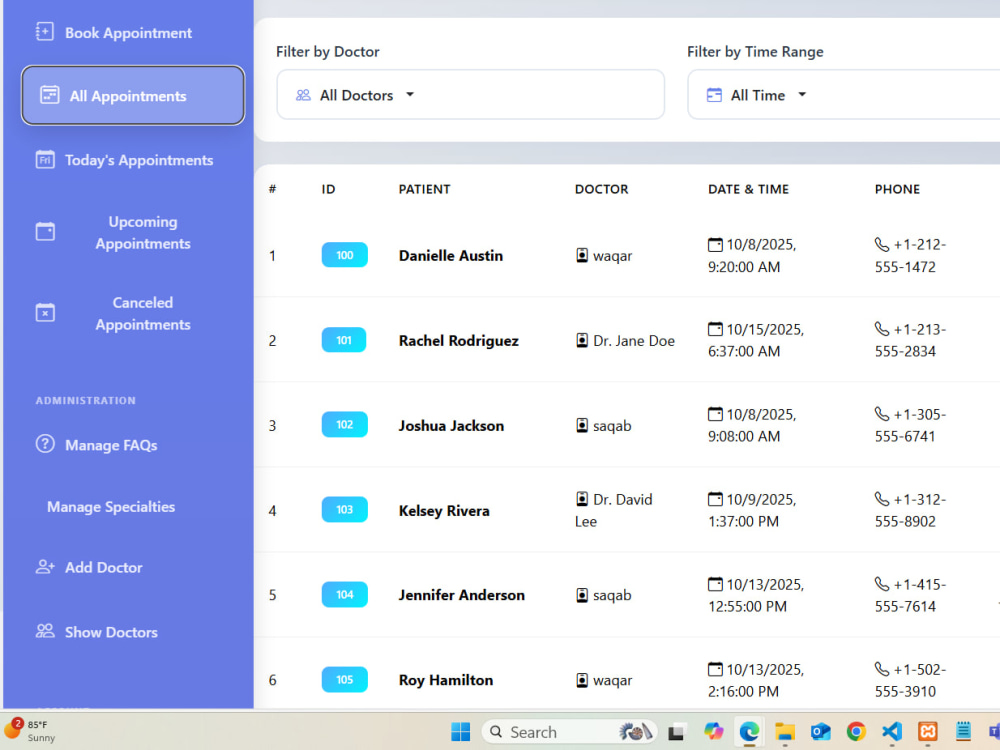Viewport: 1000px width, 750px height.
Task: Open the weather widget showing 85°F
Action: click(31, 731)
